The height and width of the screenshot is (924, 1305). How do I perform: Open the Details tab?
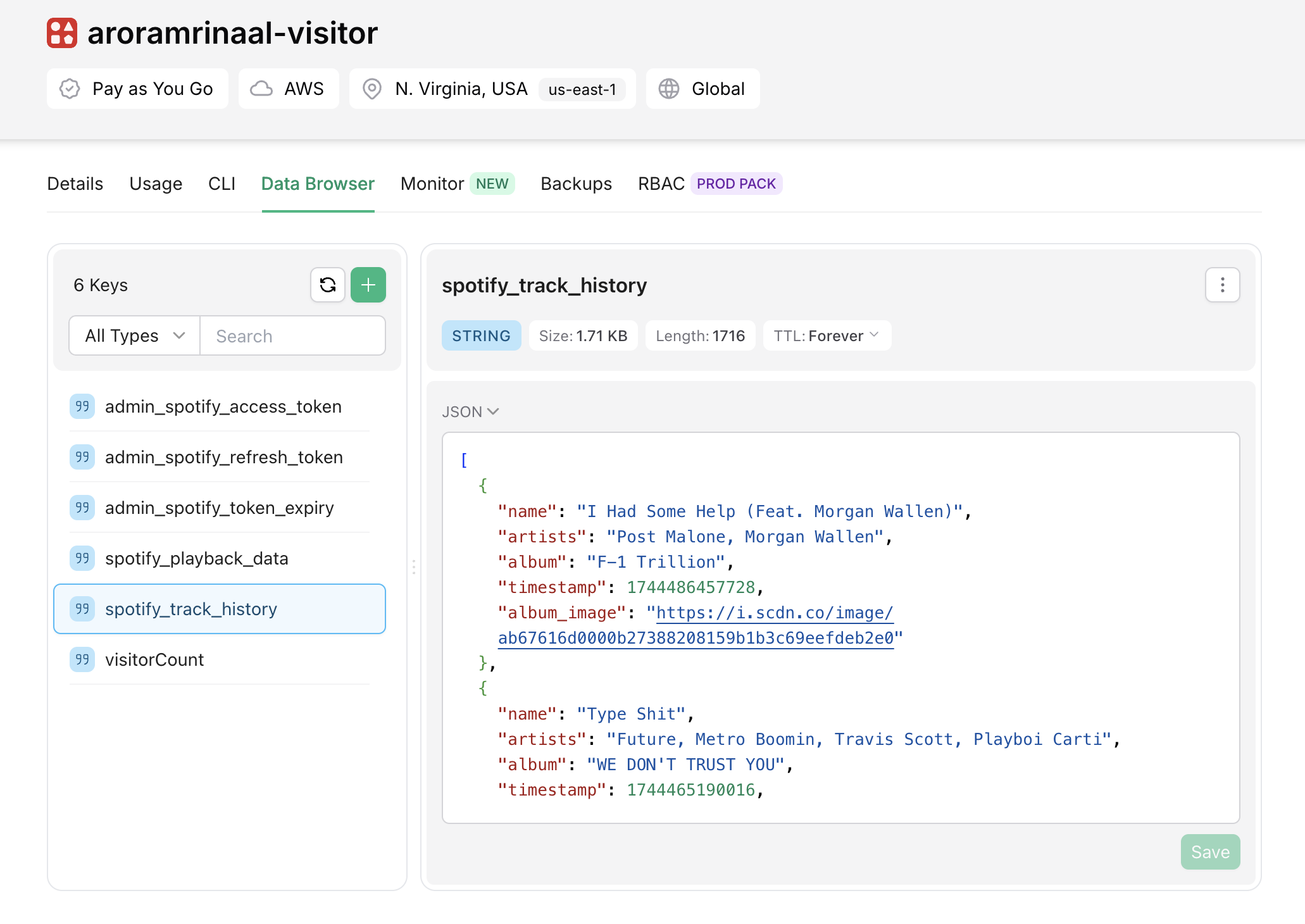(75, 184)
